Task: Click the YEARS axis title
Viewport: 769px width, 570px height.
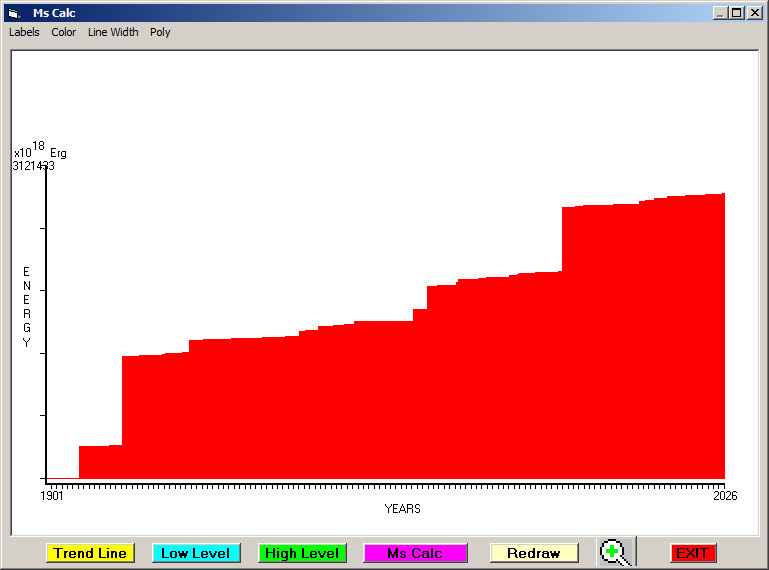Action: (402, 509)
